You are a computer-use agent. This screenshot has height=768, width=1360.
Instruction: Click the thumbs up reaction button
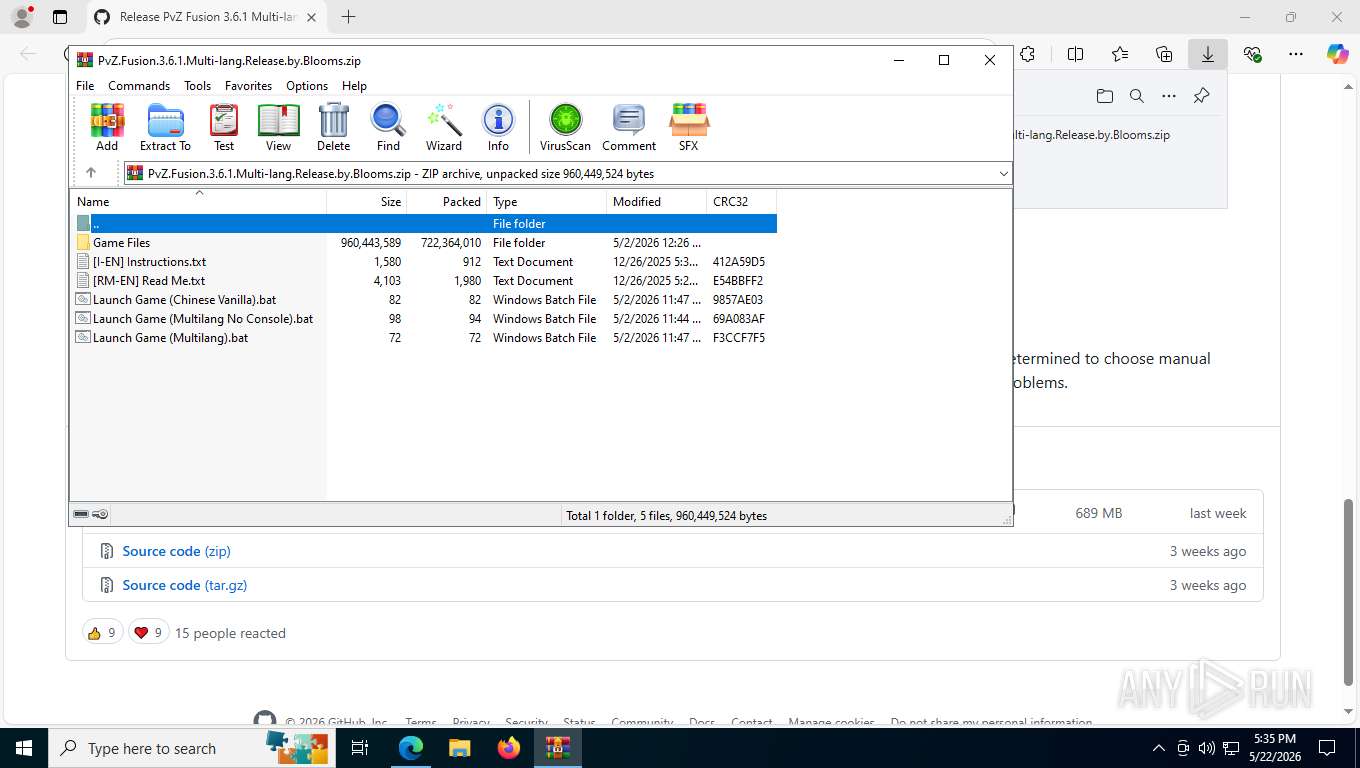pos(102,633)
